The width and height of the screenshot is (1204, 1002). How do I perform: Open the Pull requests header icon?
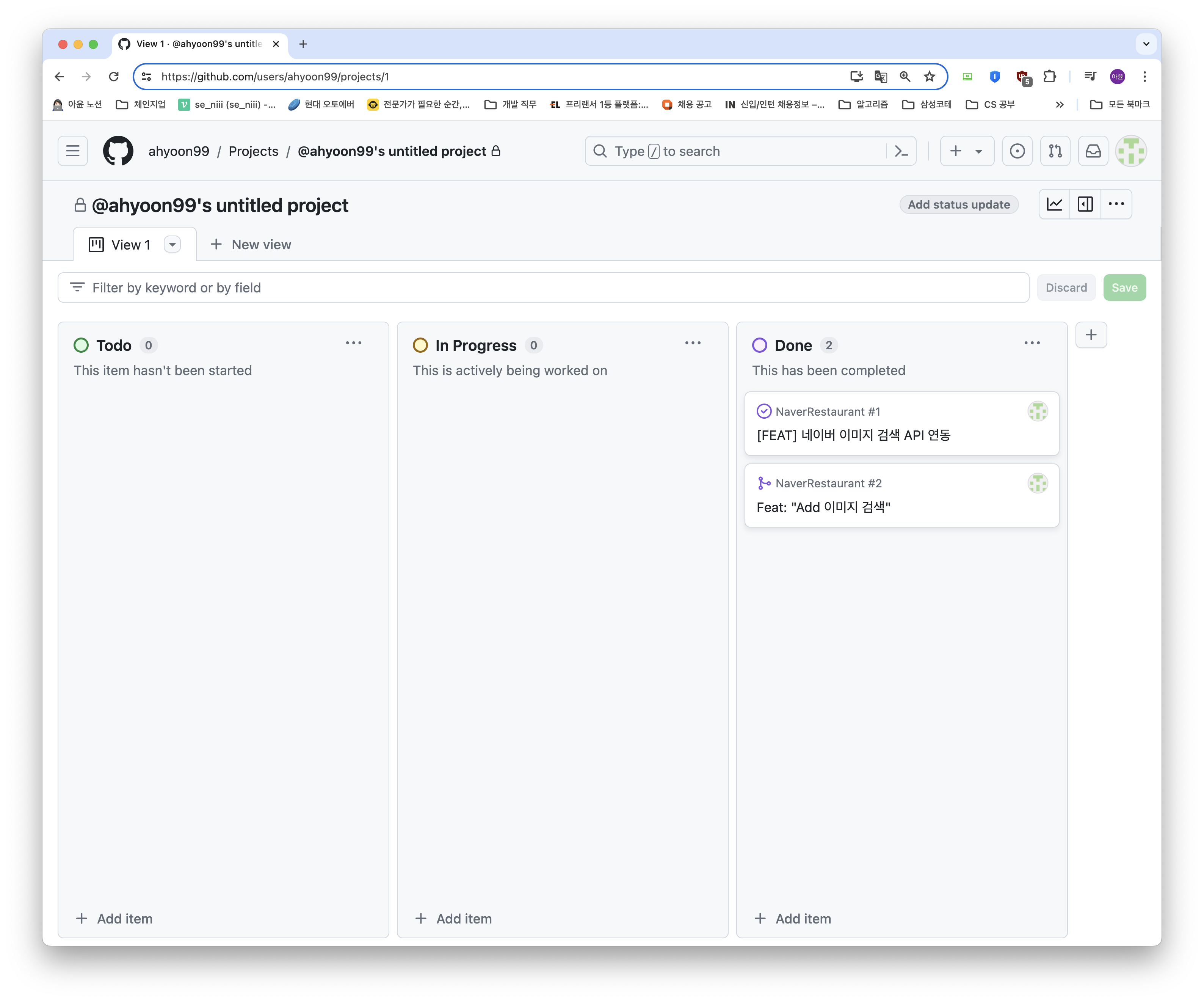tap(1055, 151)
